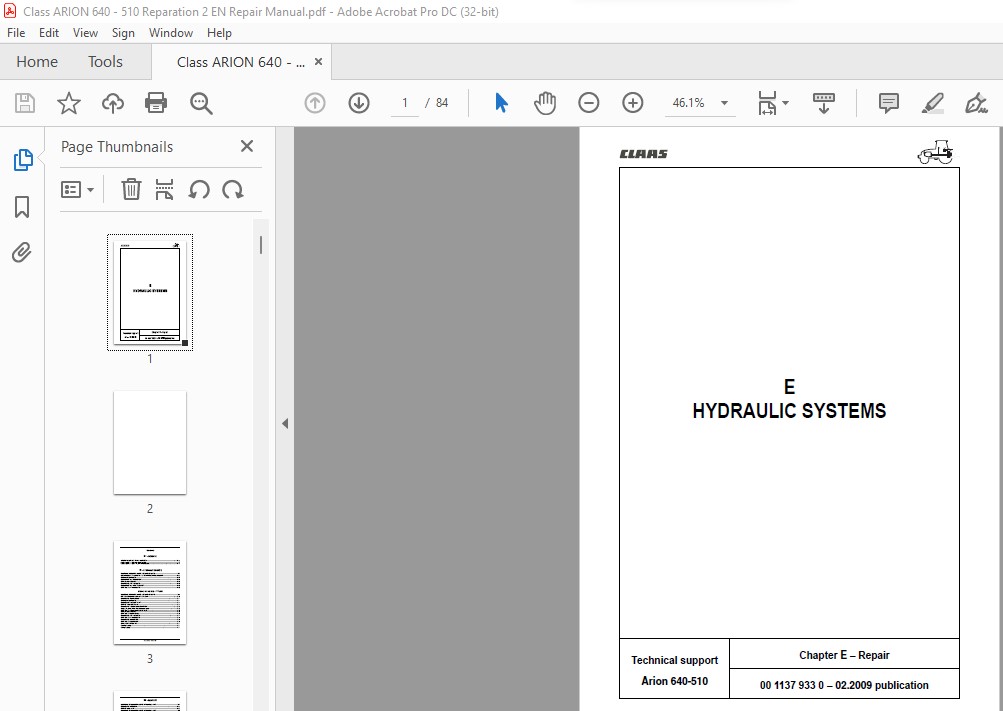Open the Edit menu

point(49,33)
